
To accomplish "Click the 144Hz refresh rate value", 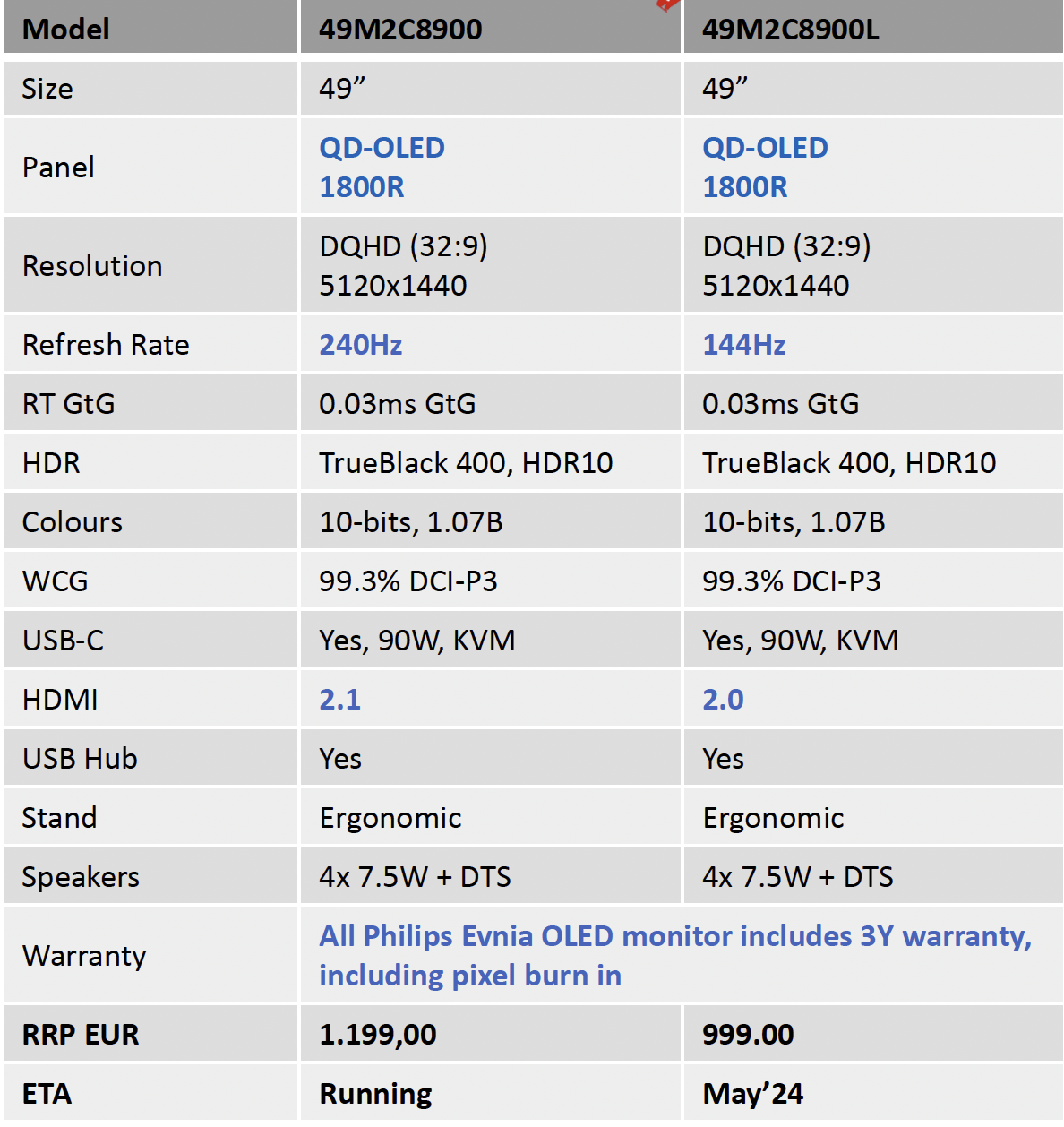I will click(743, 345).
